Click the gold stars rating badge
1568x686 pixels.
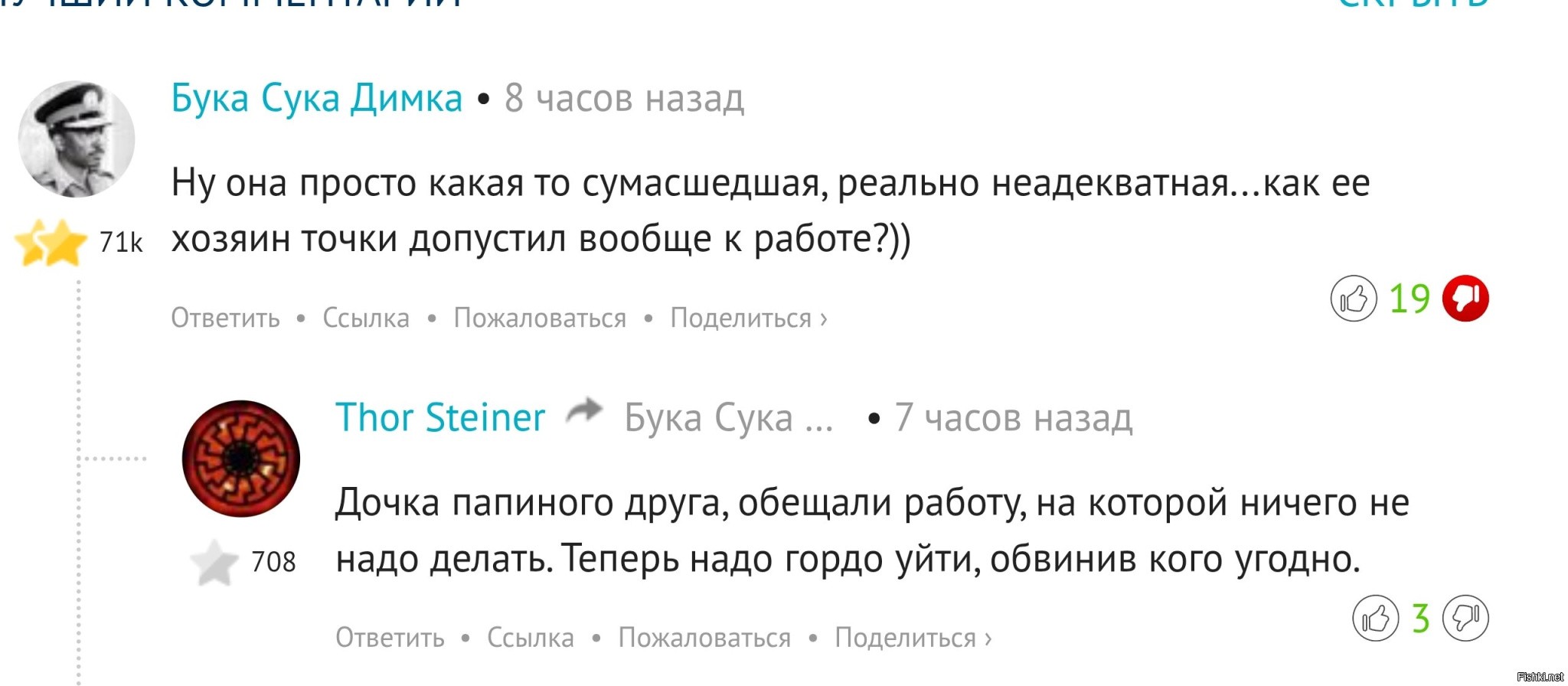point(51,242)
